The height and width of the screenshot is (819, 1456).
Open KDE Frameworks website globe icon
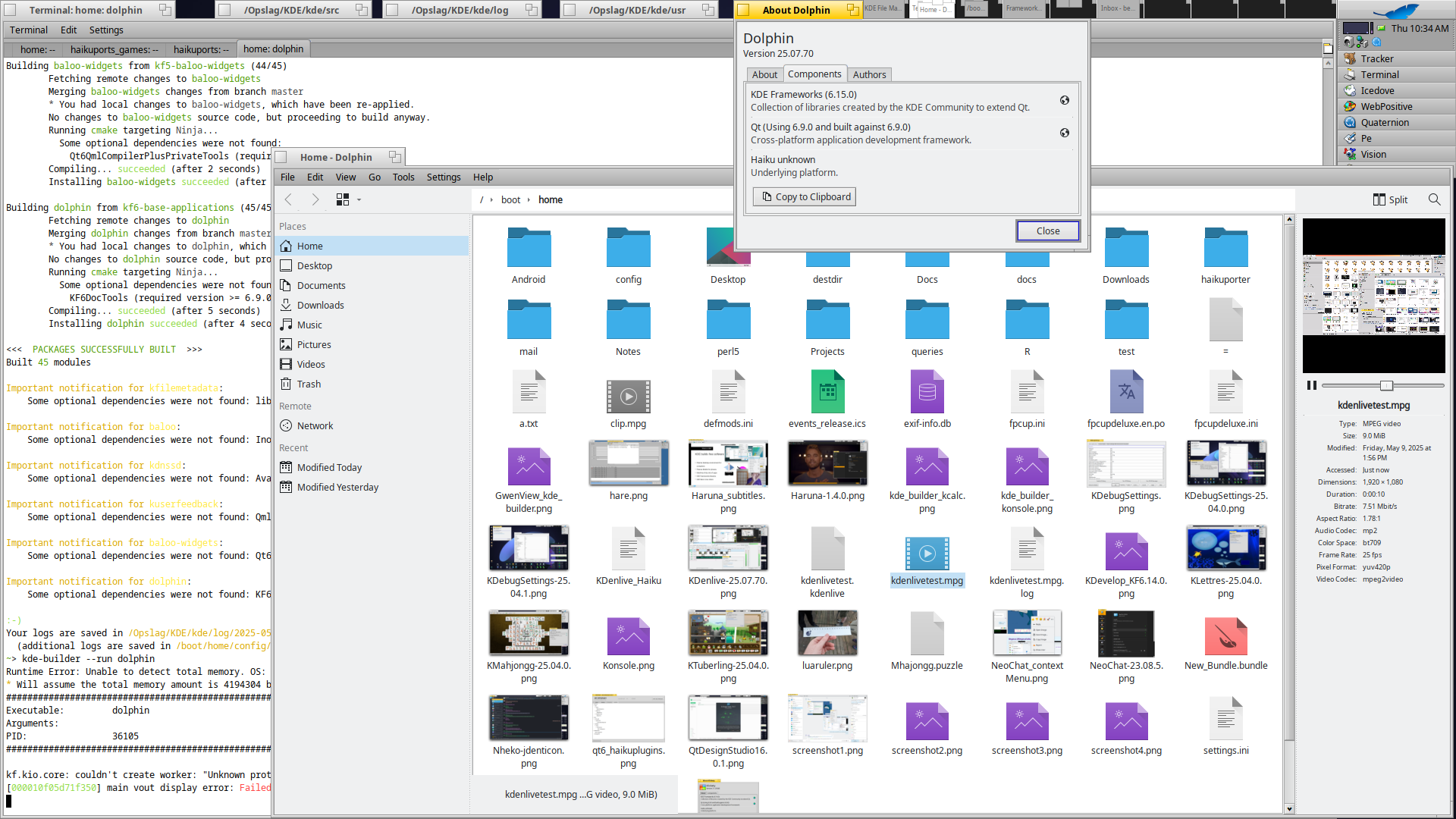[1065, 100]
